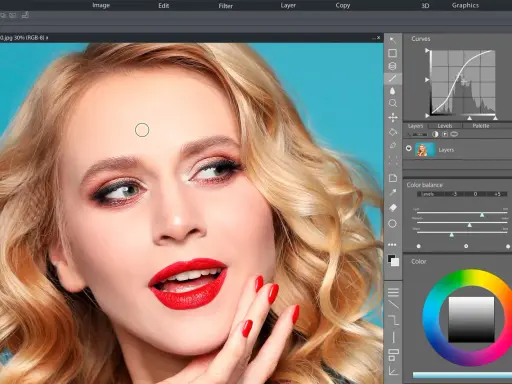Swap foreground and background color squares

393,260
